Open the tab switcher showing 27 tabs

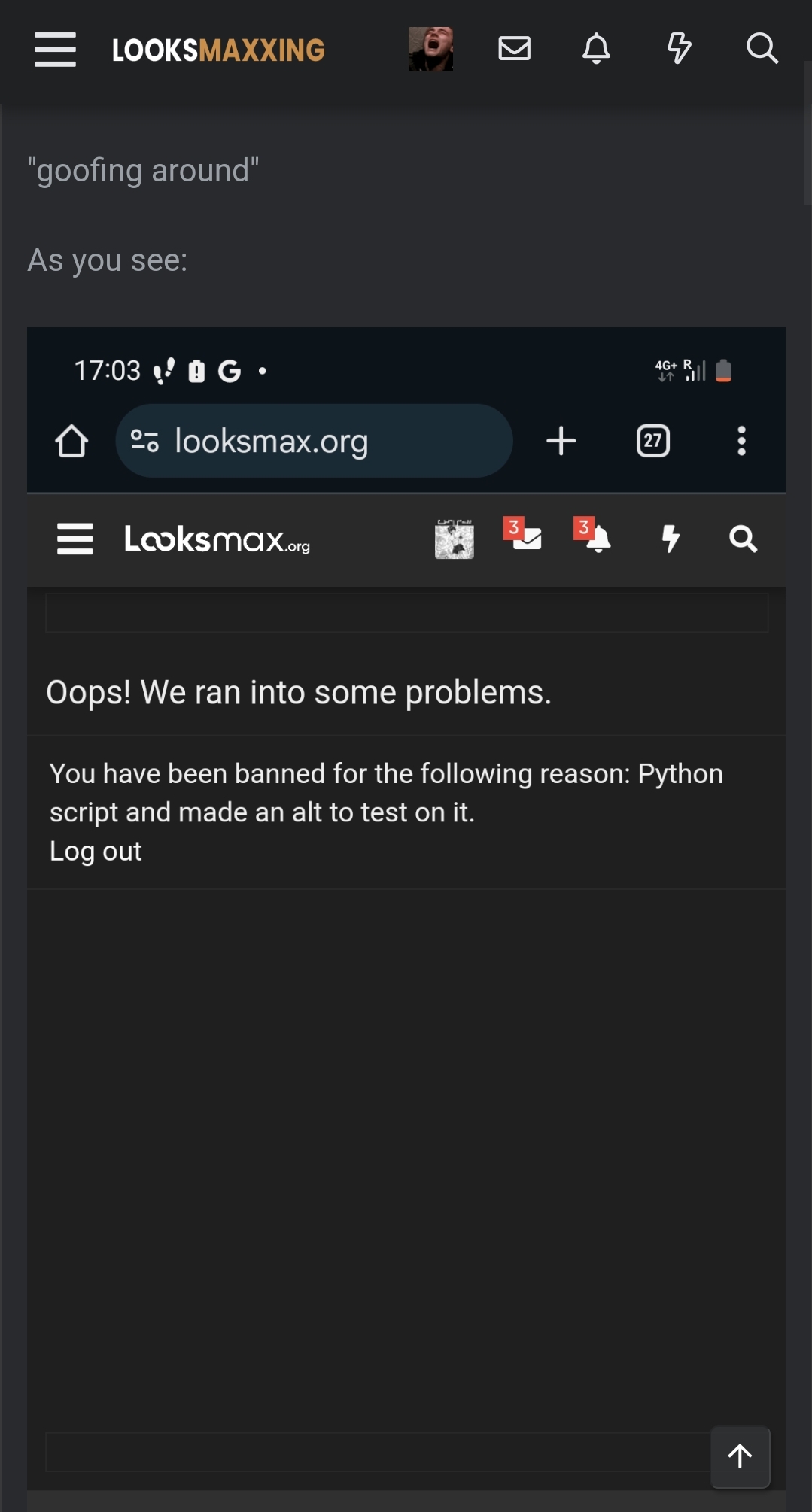click(x=652, y=441)
